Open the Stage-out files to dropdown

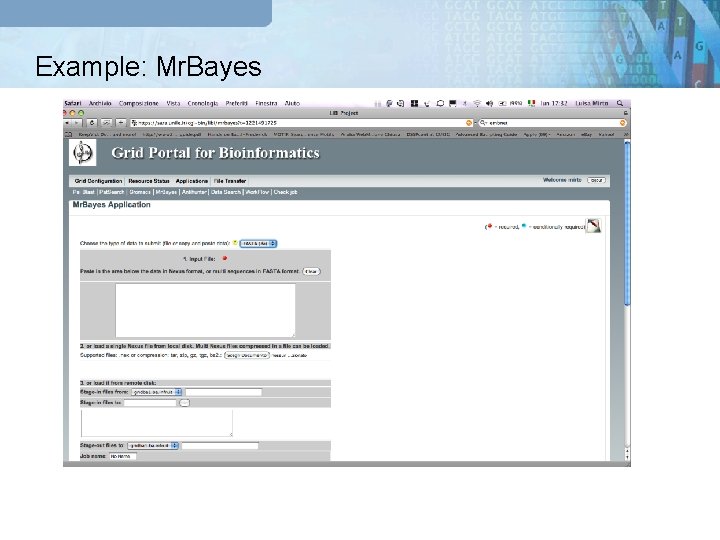153,445
